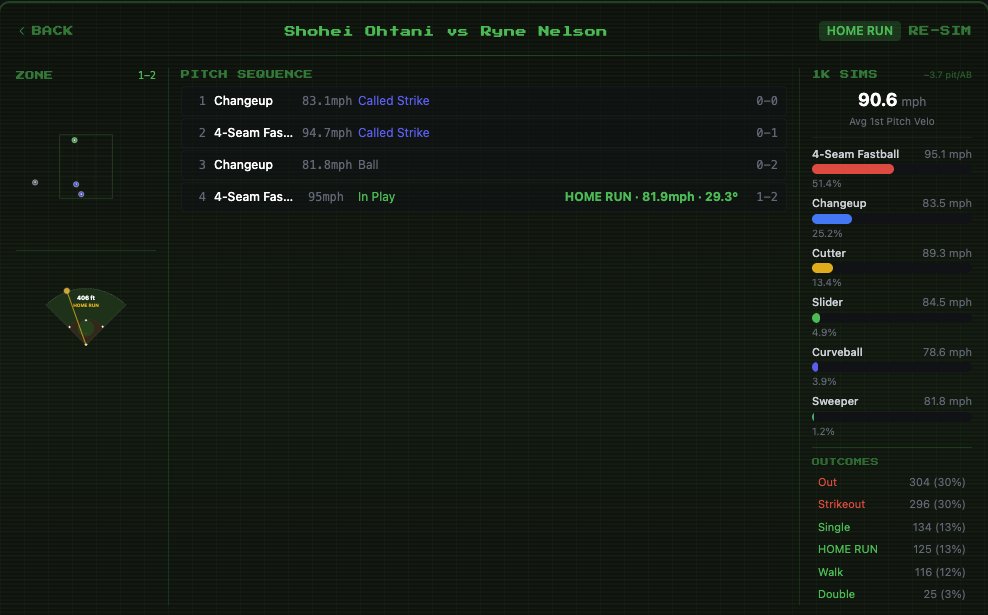Click the ~3.7 pit/AB label
Screen dimensions: 988x615
pos(947,74)
